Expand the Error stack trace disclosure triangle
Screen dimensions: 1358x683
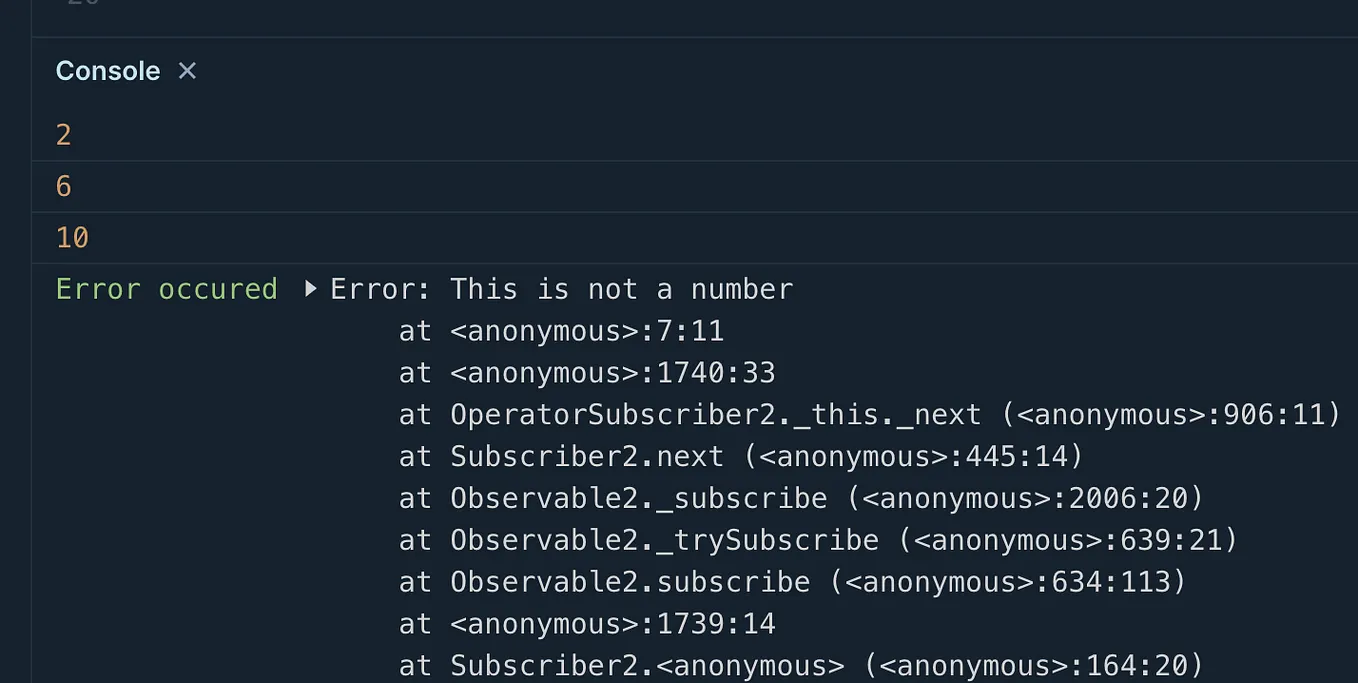(310, 289)
